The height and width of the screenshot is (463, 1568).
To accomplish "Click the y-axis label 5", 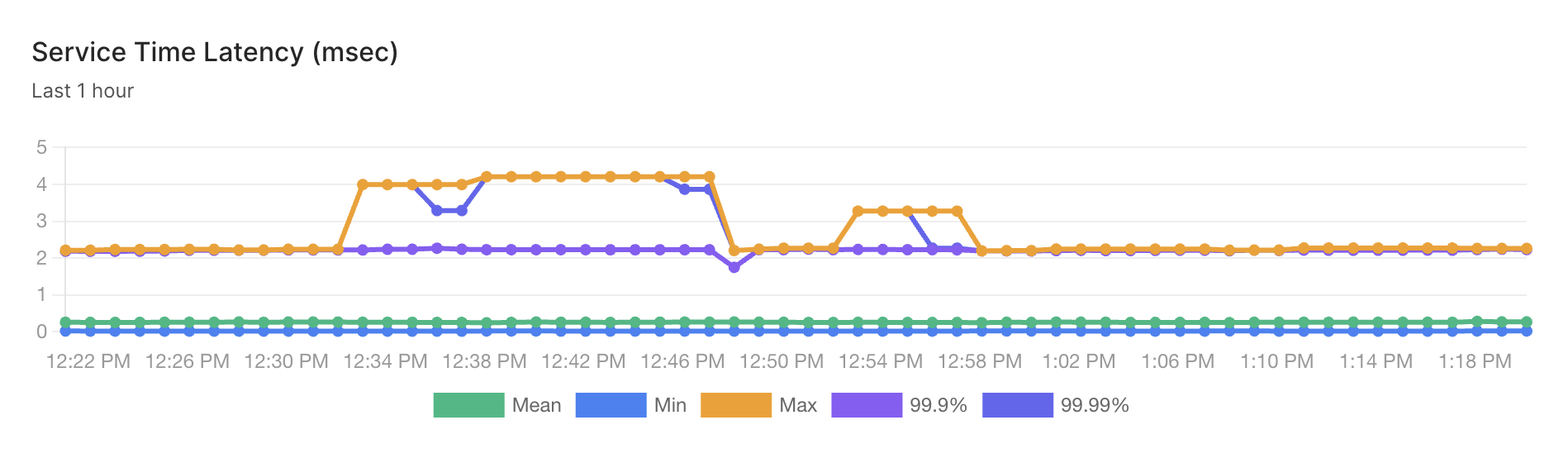I will coord(41,147).
